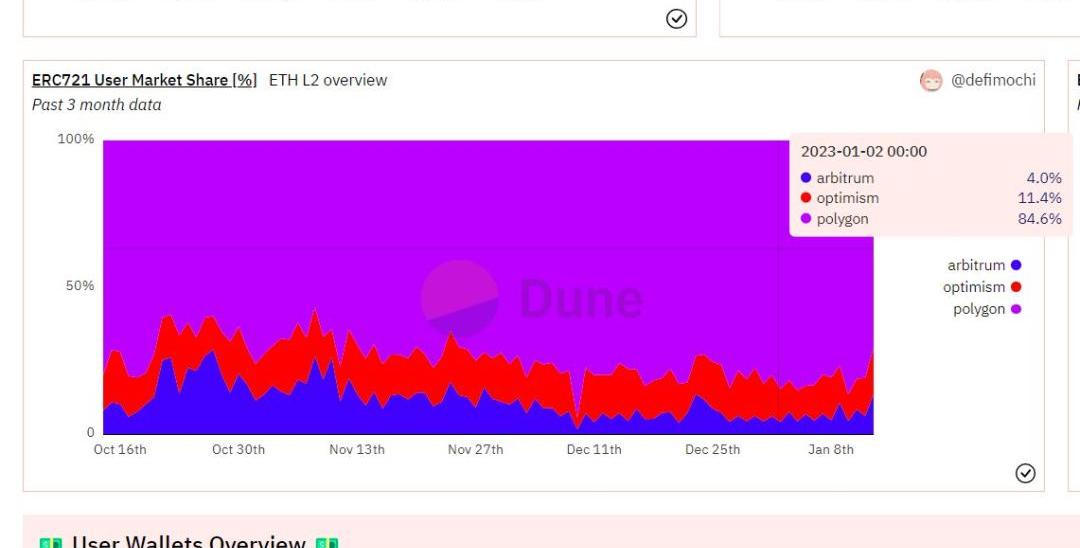Click the ETH L2 overview label

328,80
